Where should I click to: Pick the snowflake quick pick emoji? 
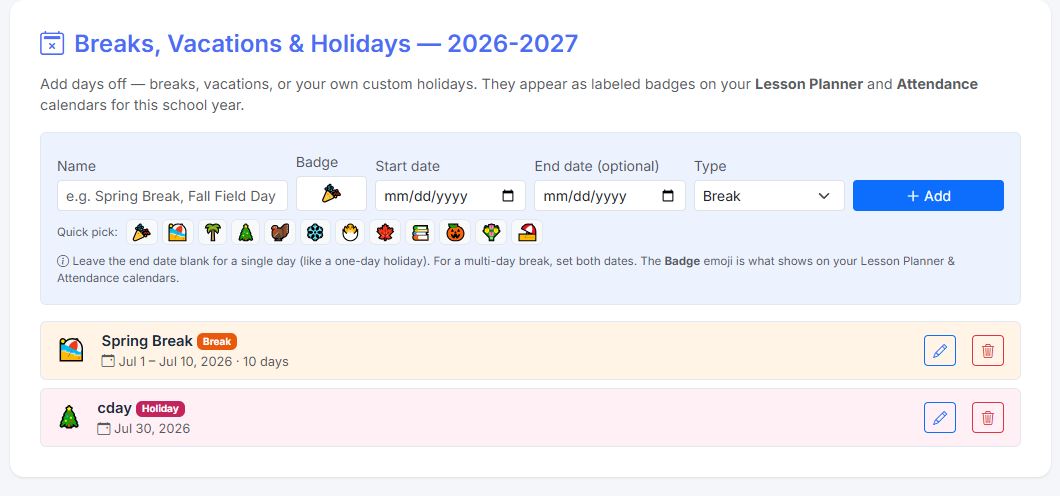point(315,233)
